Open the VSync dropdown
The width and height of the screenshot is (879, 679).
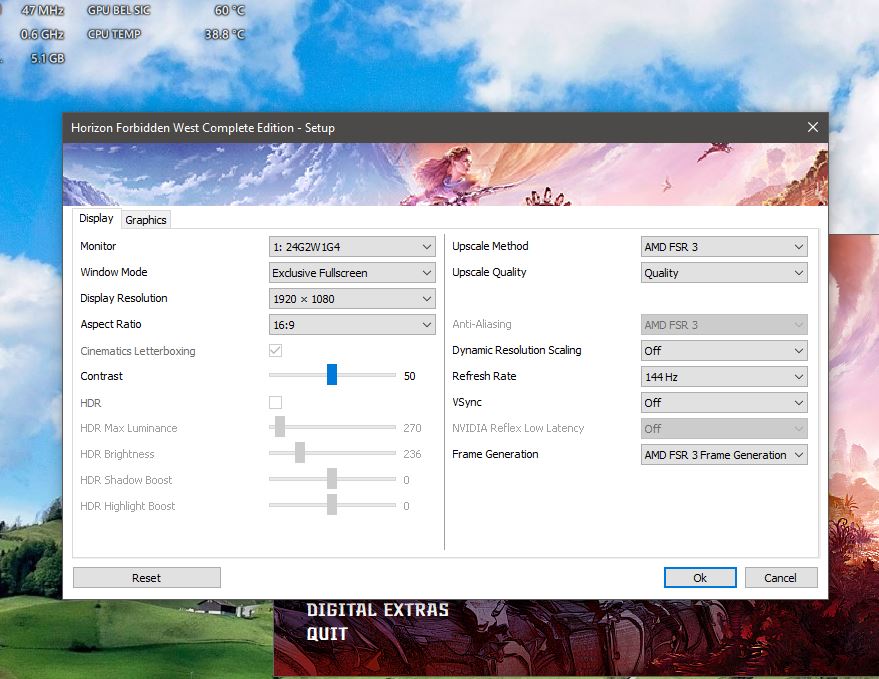[724, 403]
